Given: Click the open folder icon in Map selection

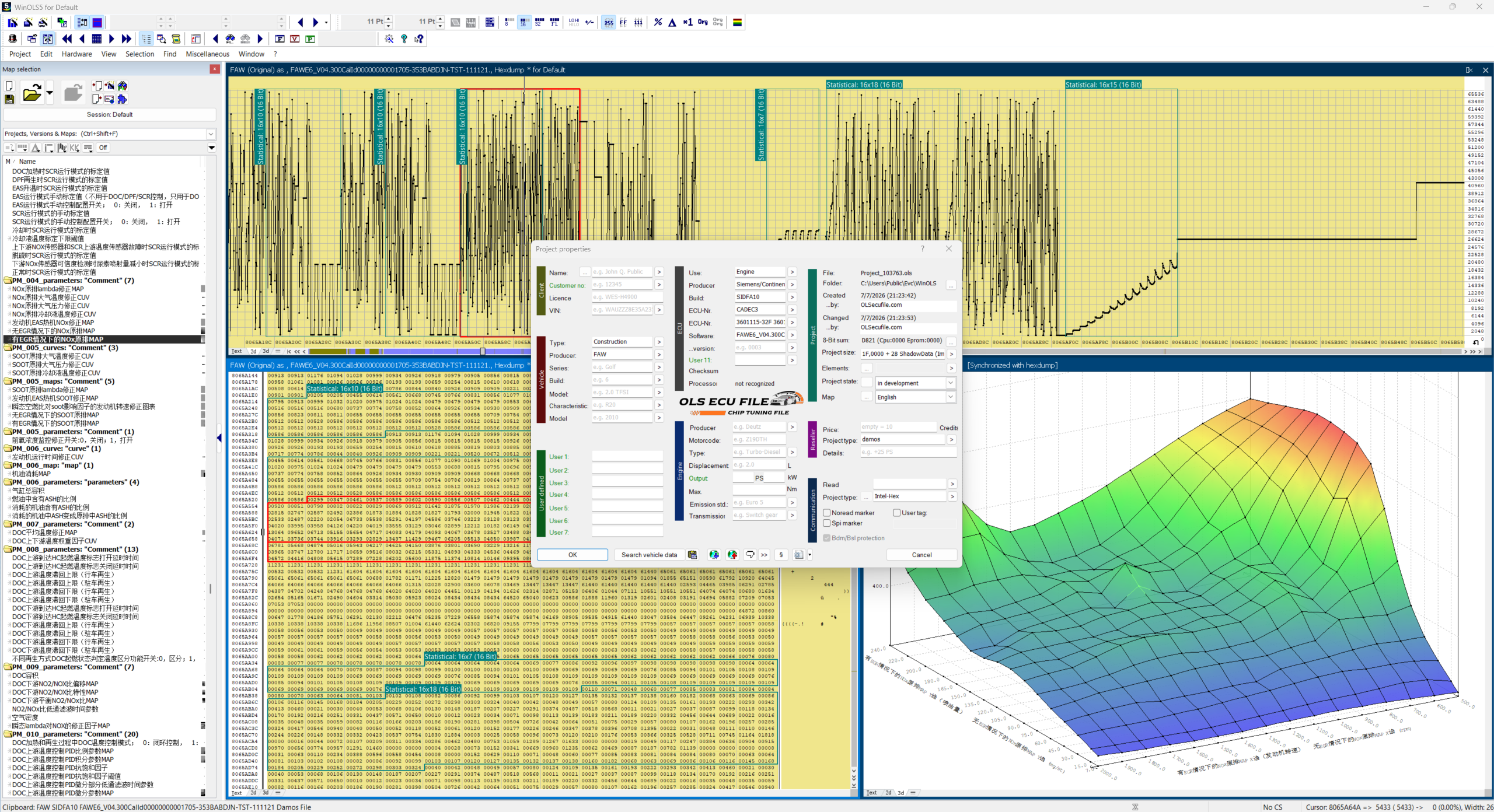Looking at the screenshot, I should coord(32,93).
